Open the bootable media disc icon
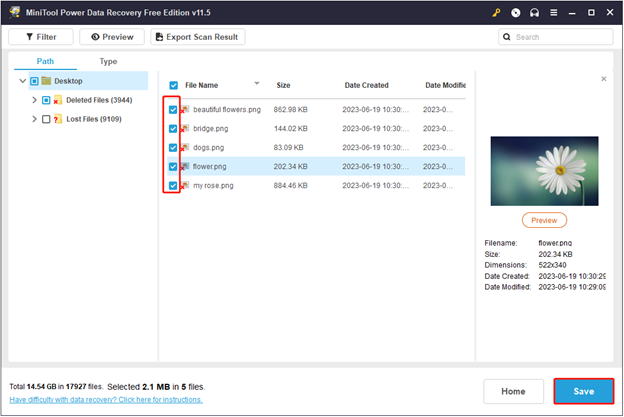 point(515,13)
